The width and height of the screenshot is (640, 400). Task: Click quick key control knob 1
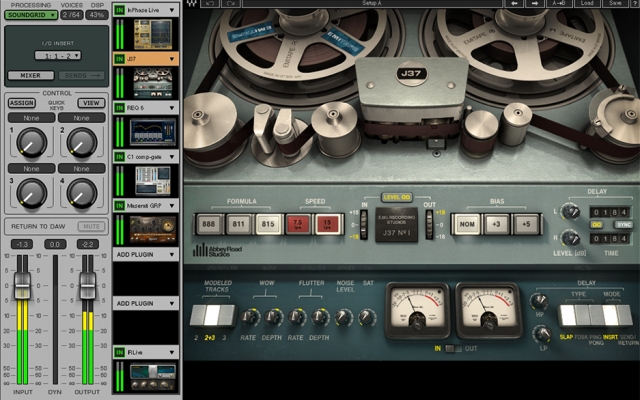coord(31,142)
